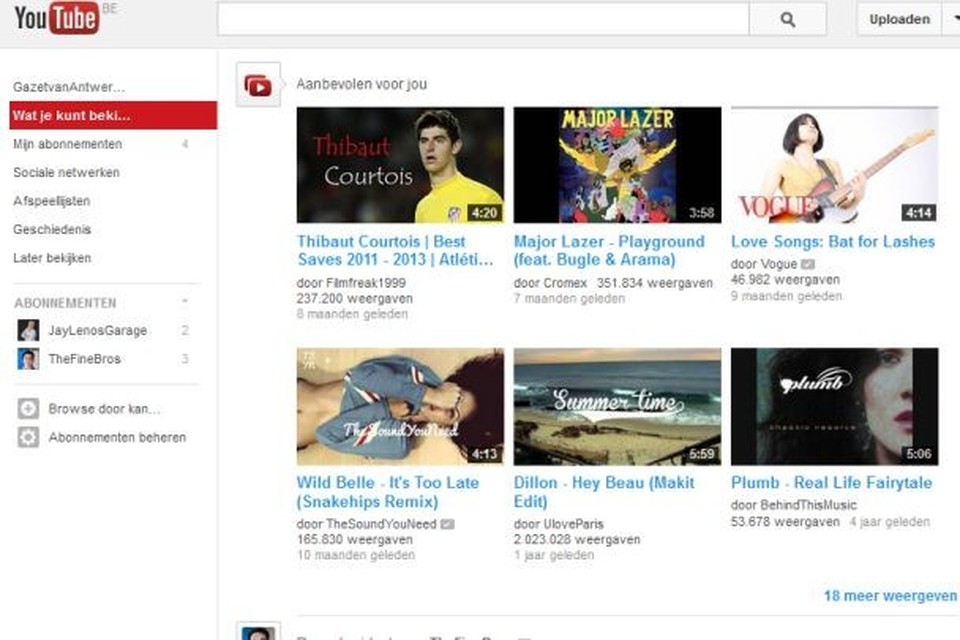Click the 5:06 duration badge
The width and height of the screenshot is (960, 640).
[x=918, y=454]
